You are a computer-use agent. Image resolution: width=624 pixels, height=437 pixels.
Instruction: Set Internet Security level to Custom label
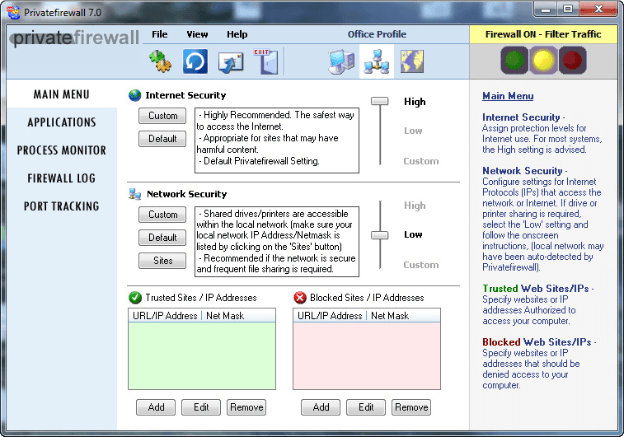coord(421,161)
